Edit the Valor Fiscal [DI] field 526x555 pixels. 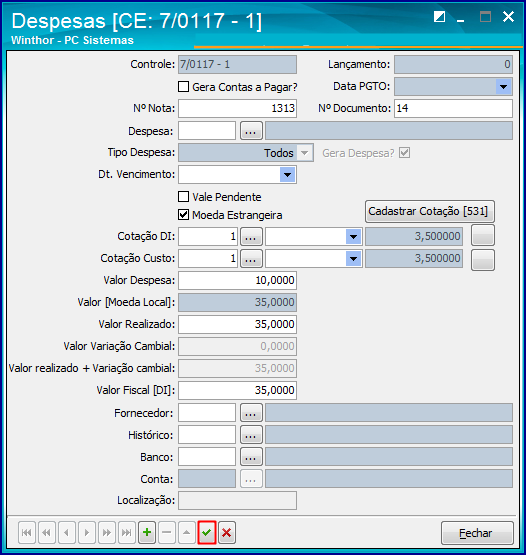point(238,390)
